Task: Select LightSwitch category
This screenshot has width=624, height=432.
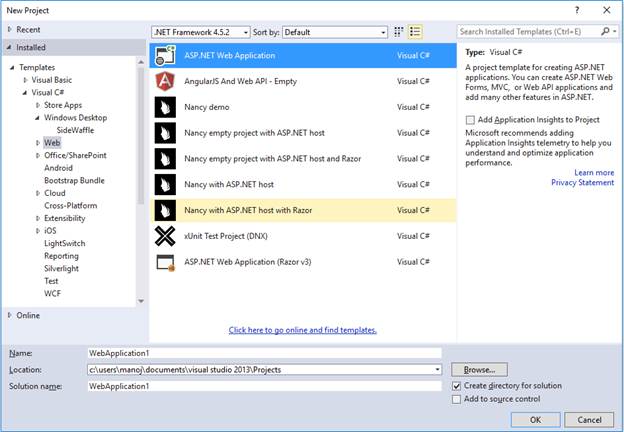Action: [64, 243]
